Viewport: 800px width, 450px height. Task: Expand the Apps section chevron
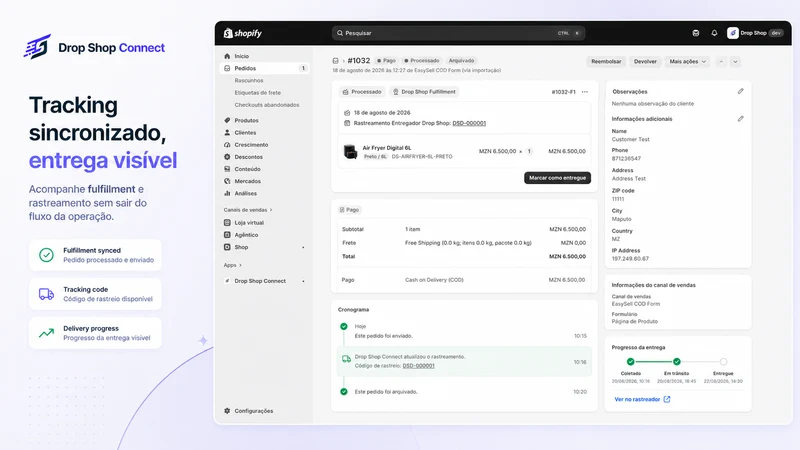click(x=240, y=265)
